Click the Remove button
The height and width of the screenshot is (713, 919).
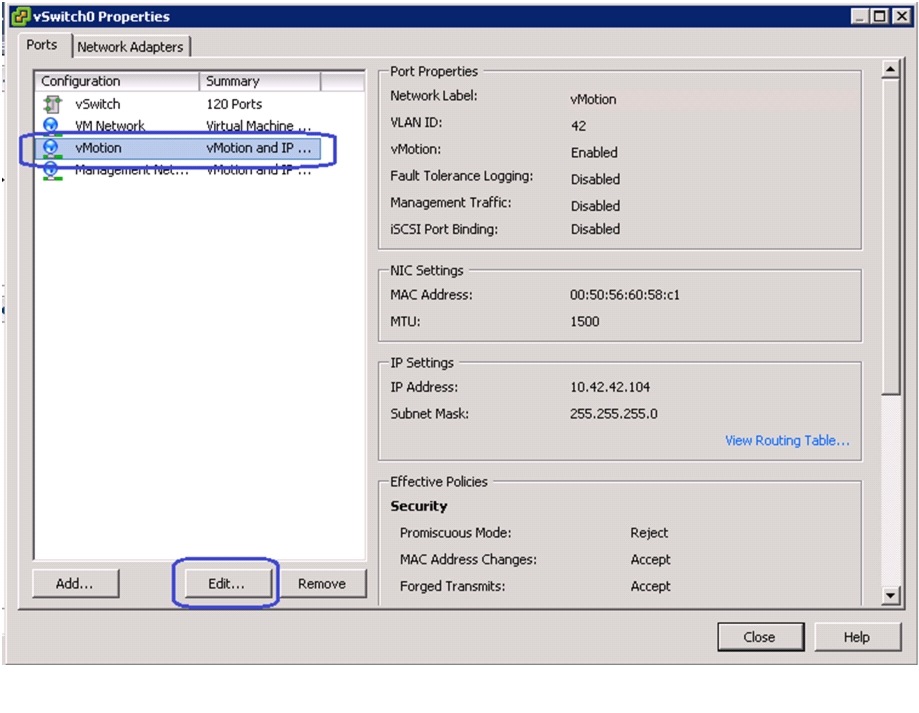pos(322,584)
